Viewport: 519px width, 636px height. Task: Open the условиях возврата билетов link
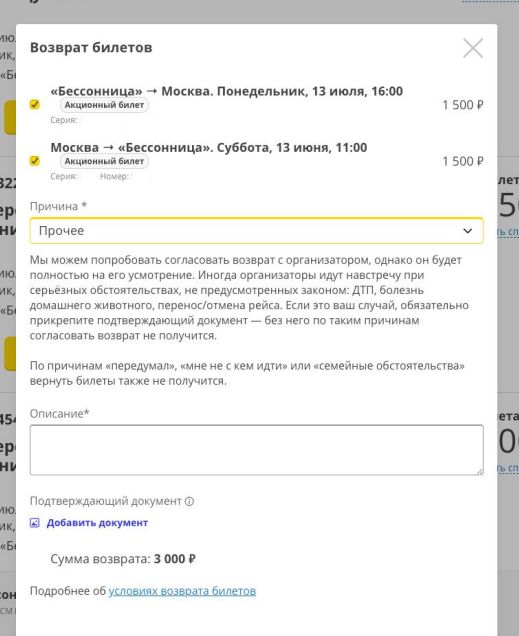[x=182, y=591]
